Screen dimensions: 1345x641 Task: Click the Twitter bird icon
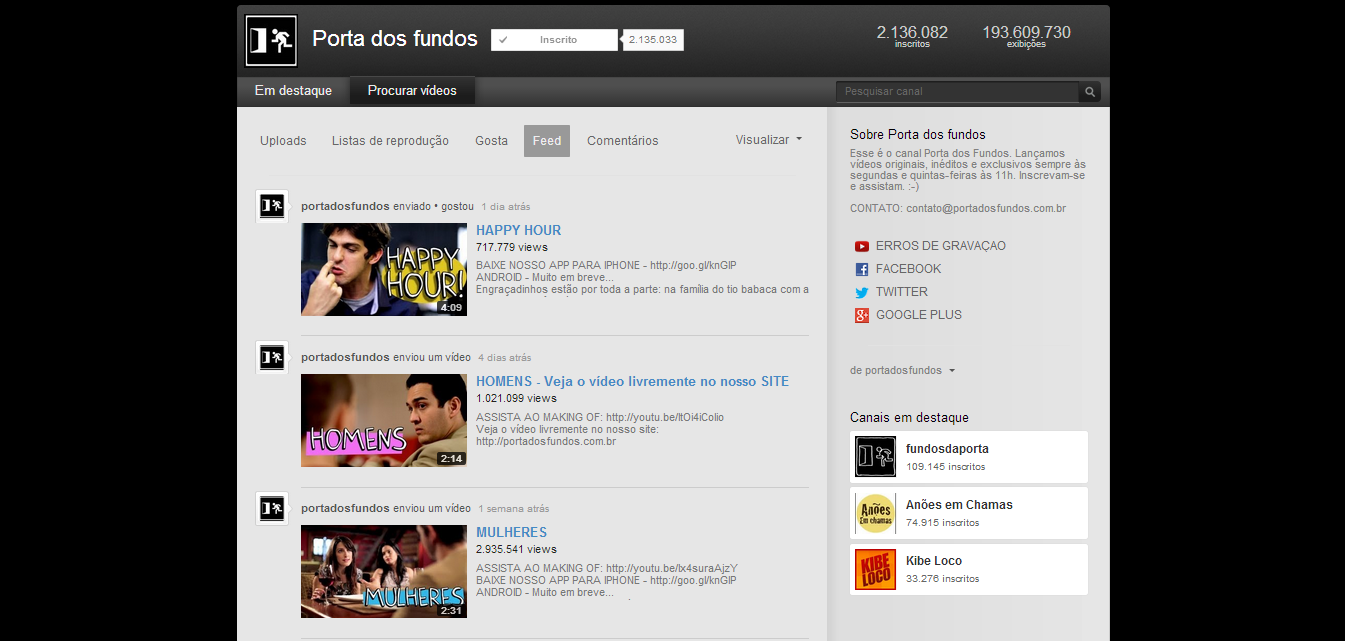tap(862, 292)
